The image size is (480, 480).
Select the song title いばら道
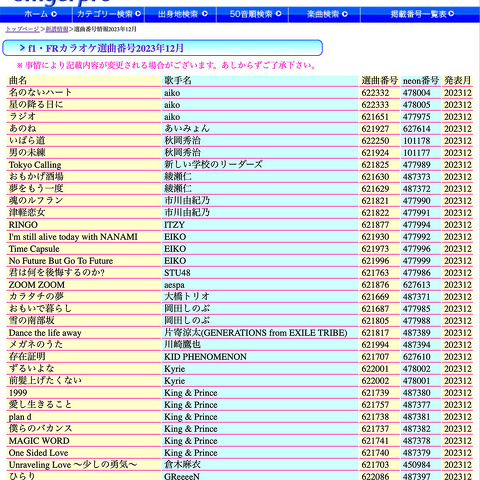click(x=27, y=140)
